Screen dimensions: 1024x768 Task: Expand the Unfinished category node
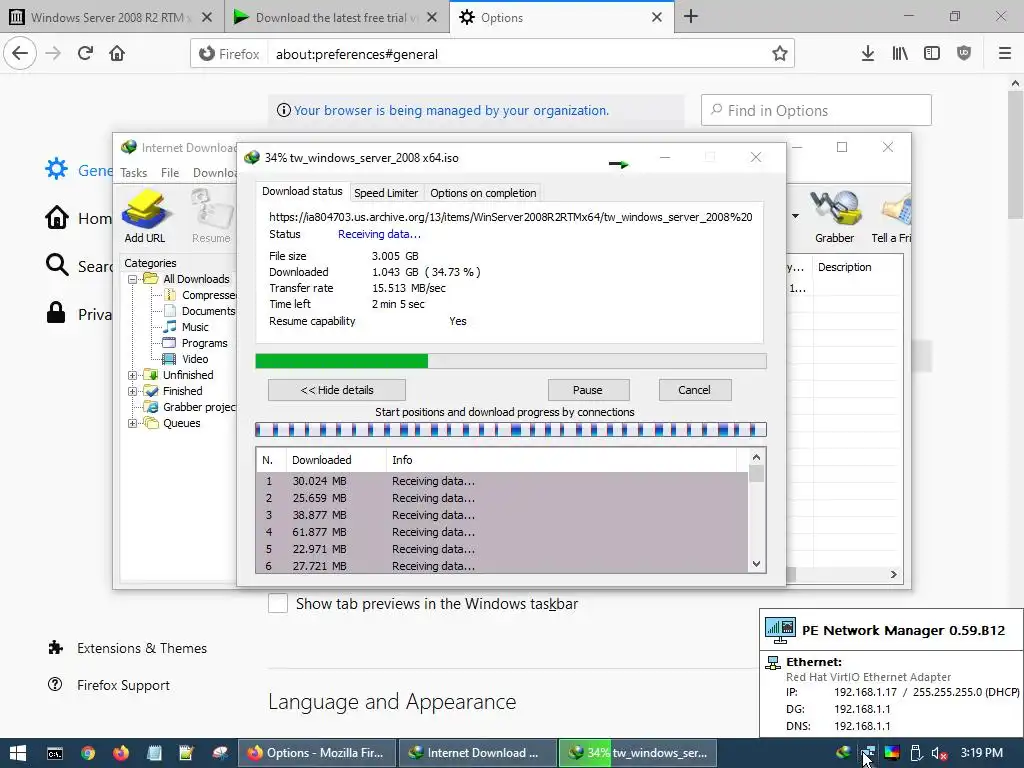[132, 375]
